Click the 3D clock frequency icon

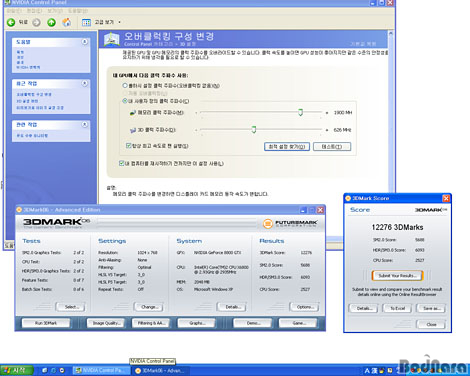[133, 130]
